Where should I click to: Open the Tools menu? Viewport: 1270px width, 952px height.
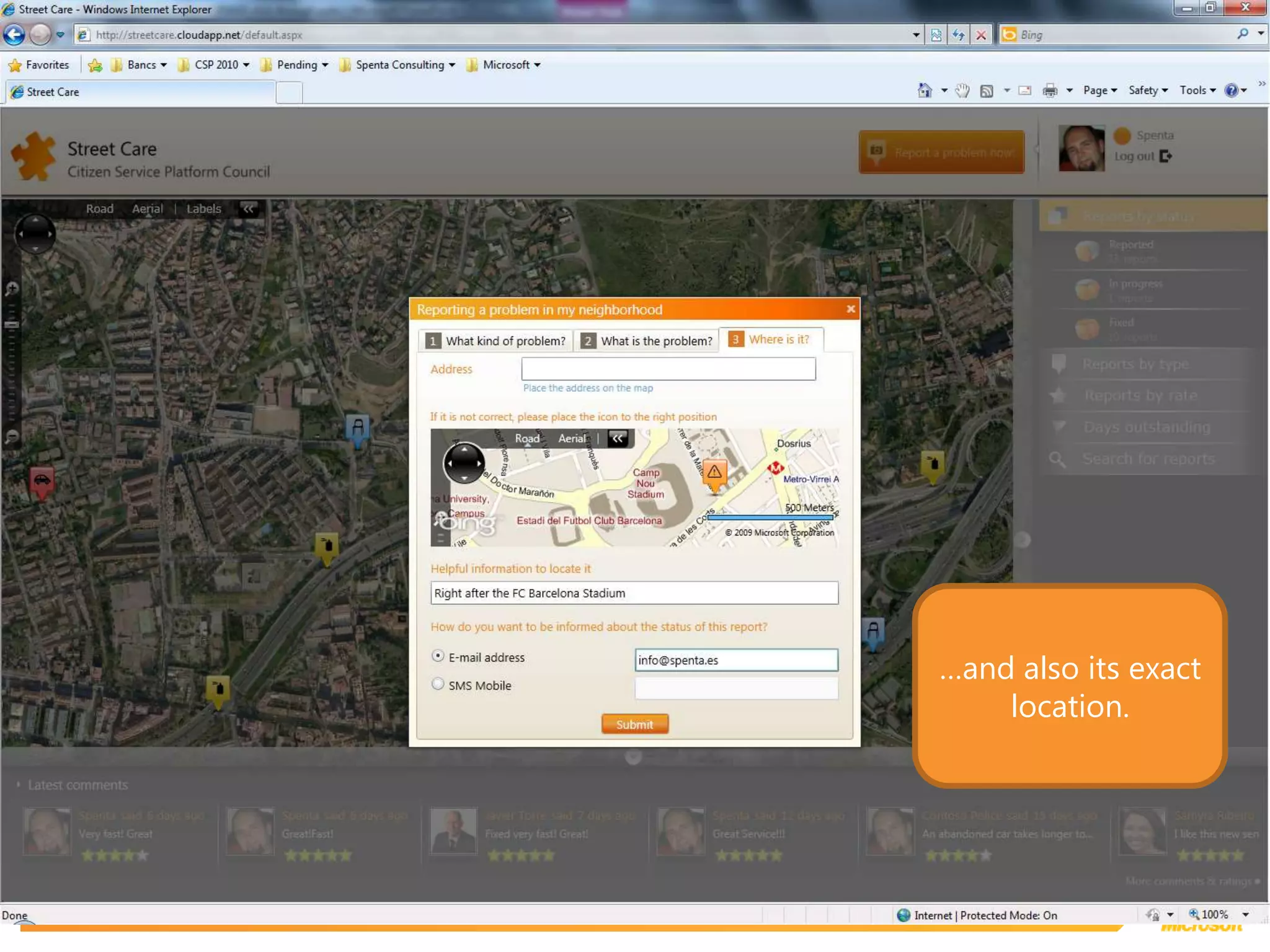click(x=1197, y=90)
